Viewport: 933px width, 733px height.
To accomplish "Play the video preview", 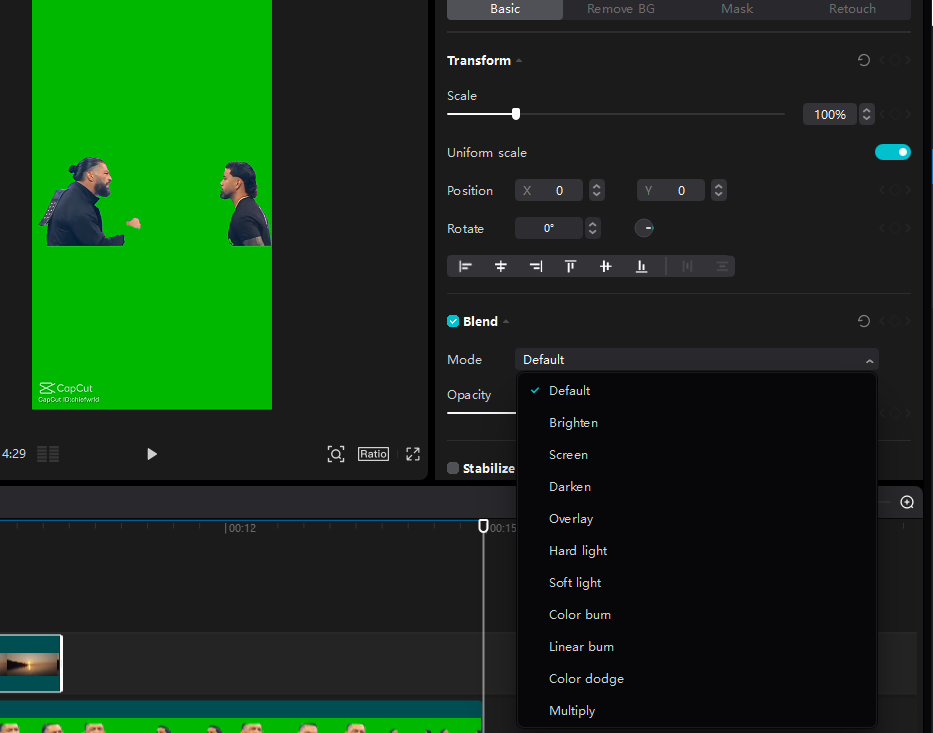I will (x=151, y=454).
